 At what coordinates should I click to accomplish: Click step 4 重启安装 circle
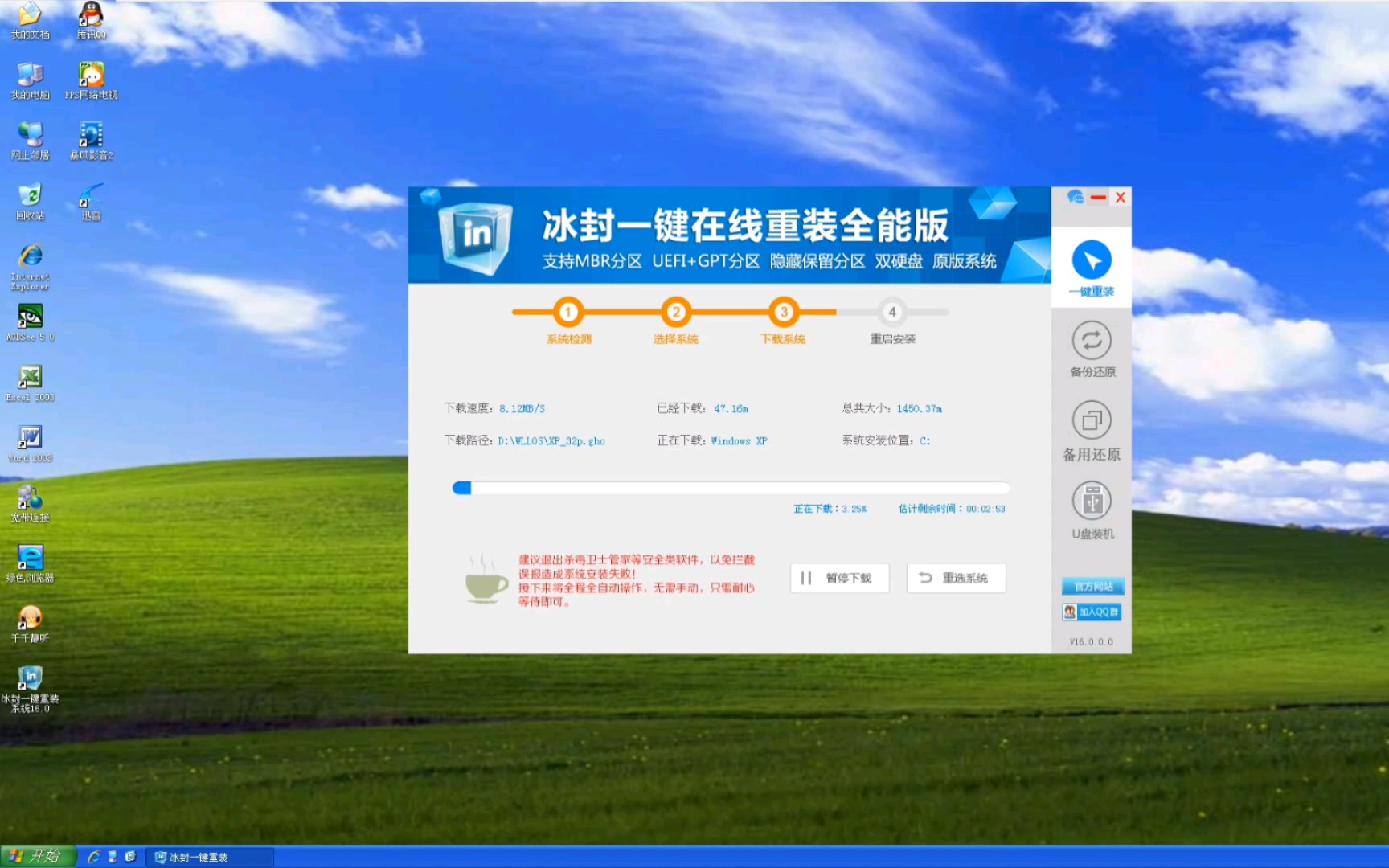coord(891,312)
